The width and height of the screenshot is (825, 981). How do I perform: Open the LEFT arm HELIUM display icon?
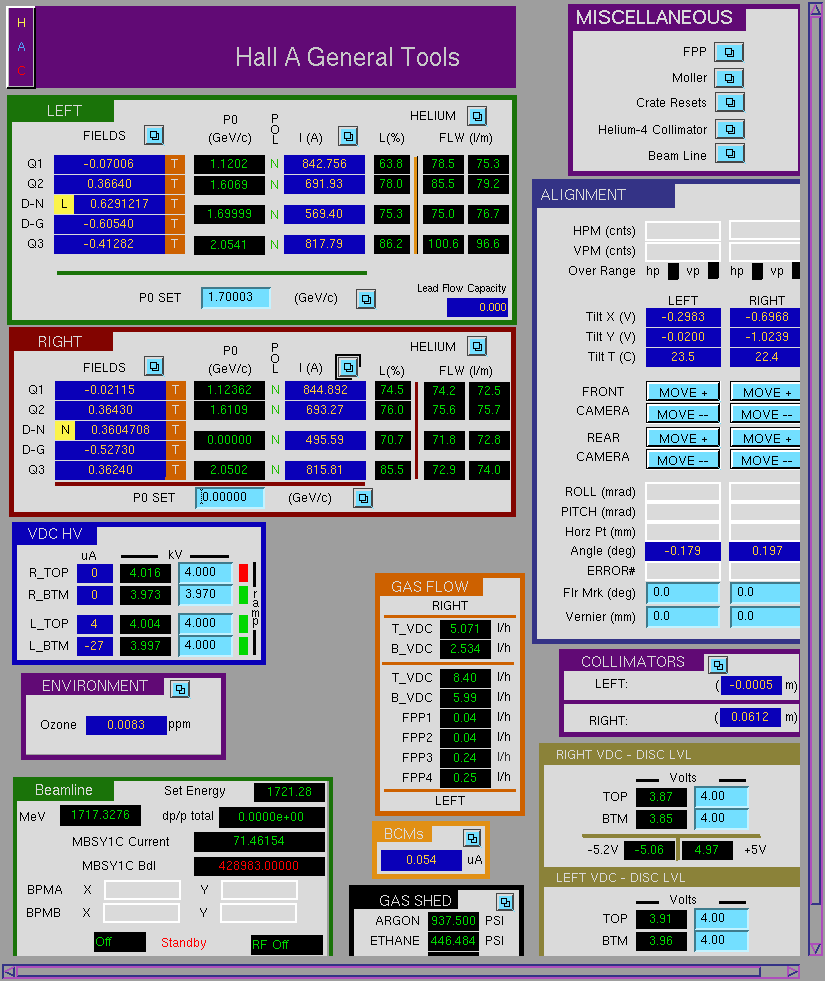coord(477,116)
